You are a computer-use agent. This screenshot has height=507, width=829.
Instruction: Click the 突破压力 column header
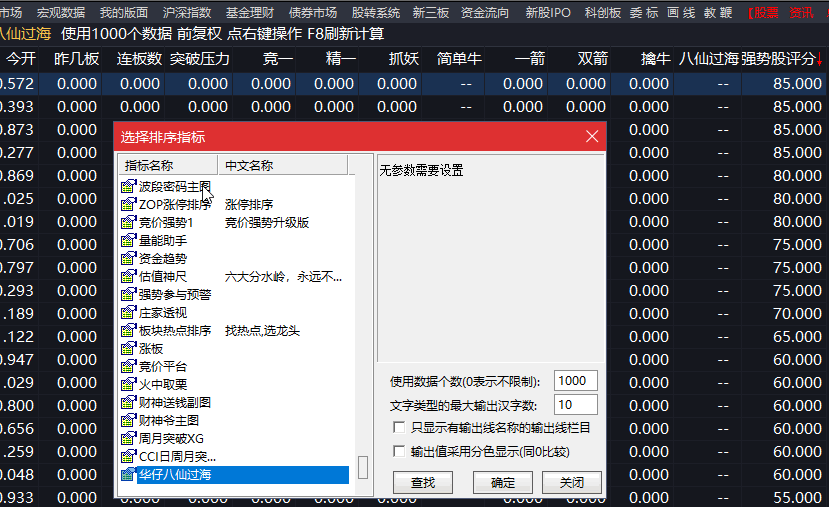pos(199,58)
